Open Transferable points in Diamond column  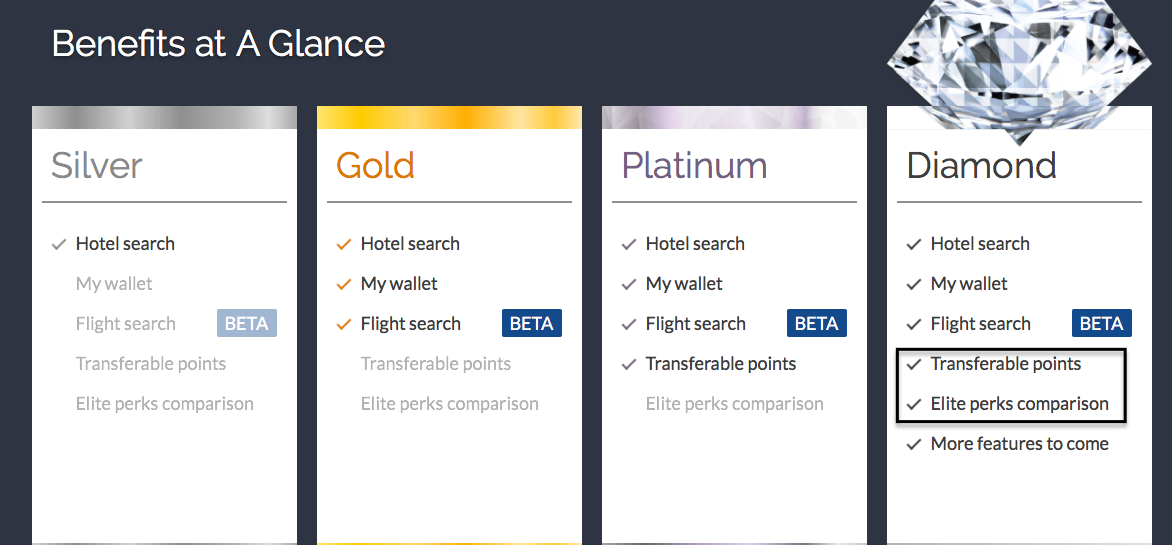pos(1006,364)
